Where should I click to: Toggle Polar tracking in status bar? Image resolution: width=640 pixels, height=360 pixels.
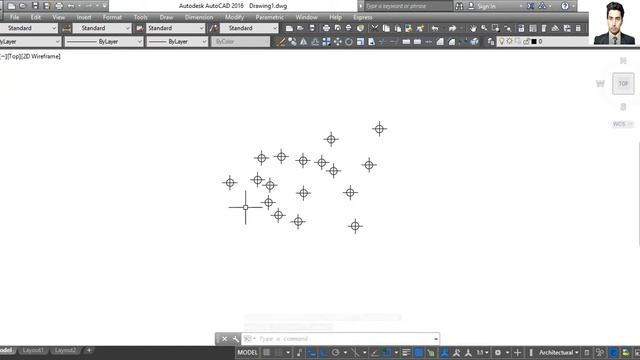pyautogui.click(x=336, y=353)
